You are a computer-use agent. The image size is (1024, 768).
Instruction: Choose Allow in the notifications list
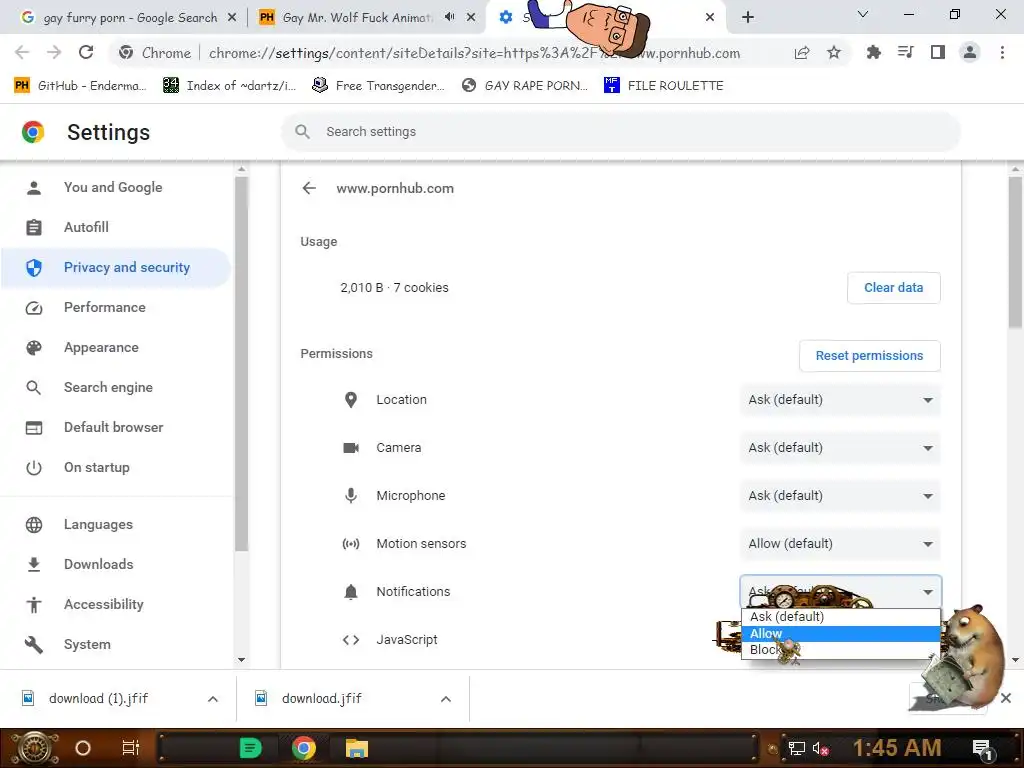(x=840, y=633)
